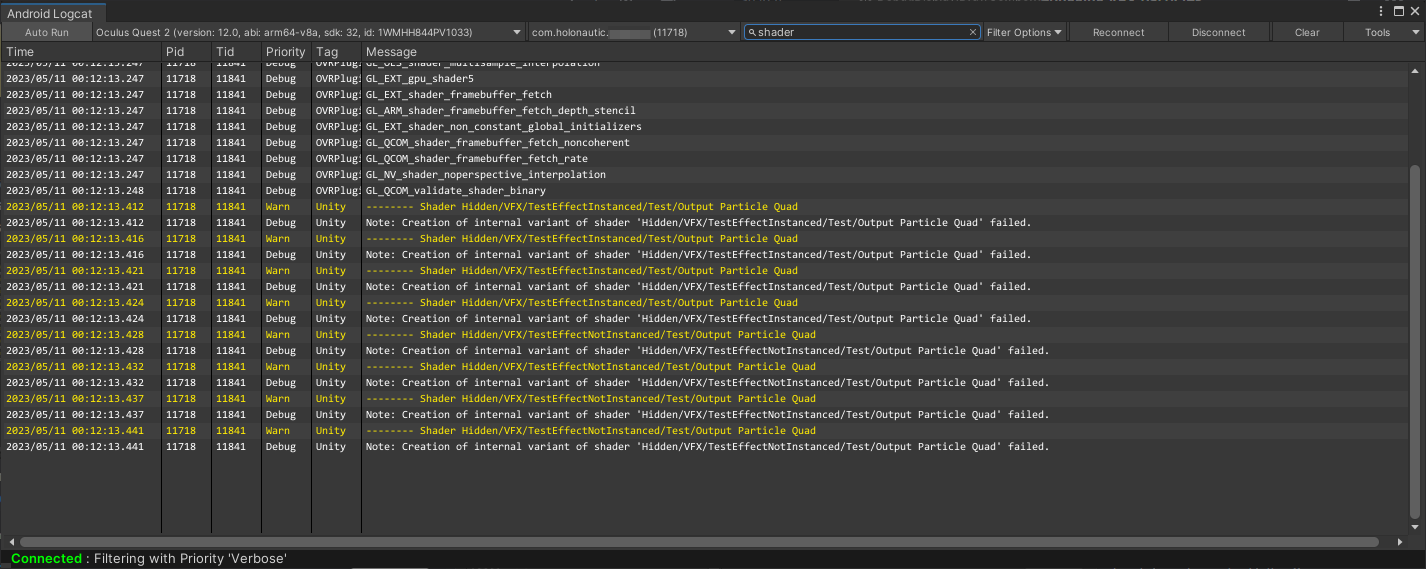Clear the shader search text
This screenshot has width=1426, height=569.
tap(973, 32)
